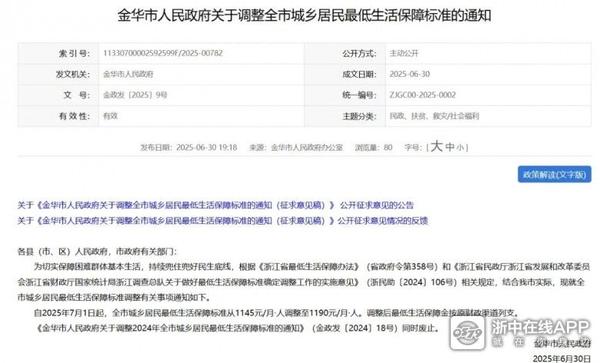Click the 文号 label cell
Viewport: 600px width, 363px height.
pos(58,95)
